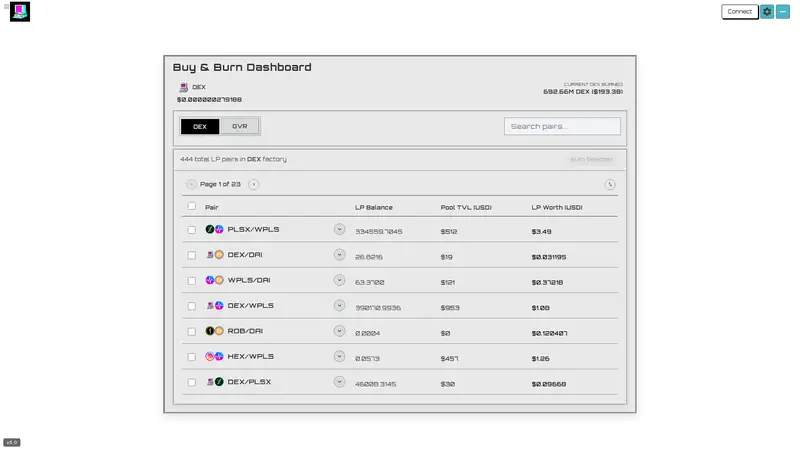Click the ROB/DAI pair name
The width and height of the screenshot is (800, 450).
coord(245,331)
